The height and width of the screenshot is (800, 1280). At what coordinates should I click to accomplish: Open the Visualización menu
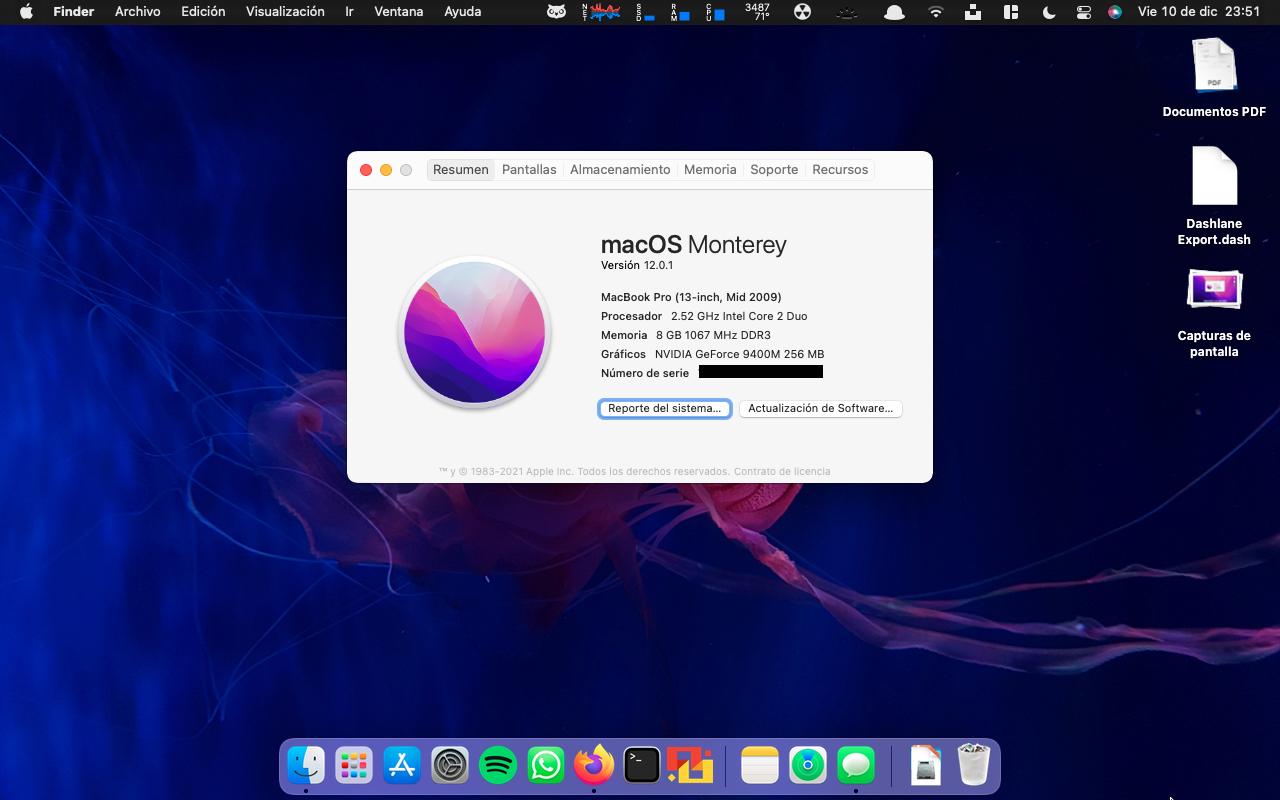(x=285, y=12)
